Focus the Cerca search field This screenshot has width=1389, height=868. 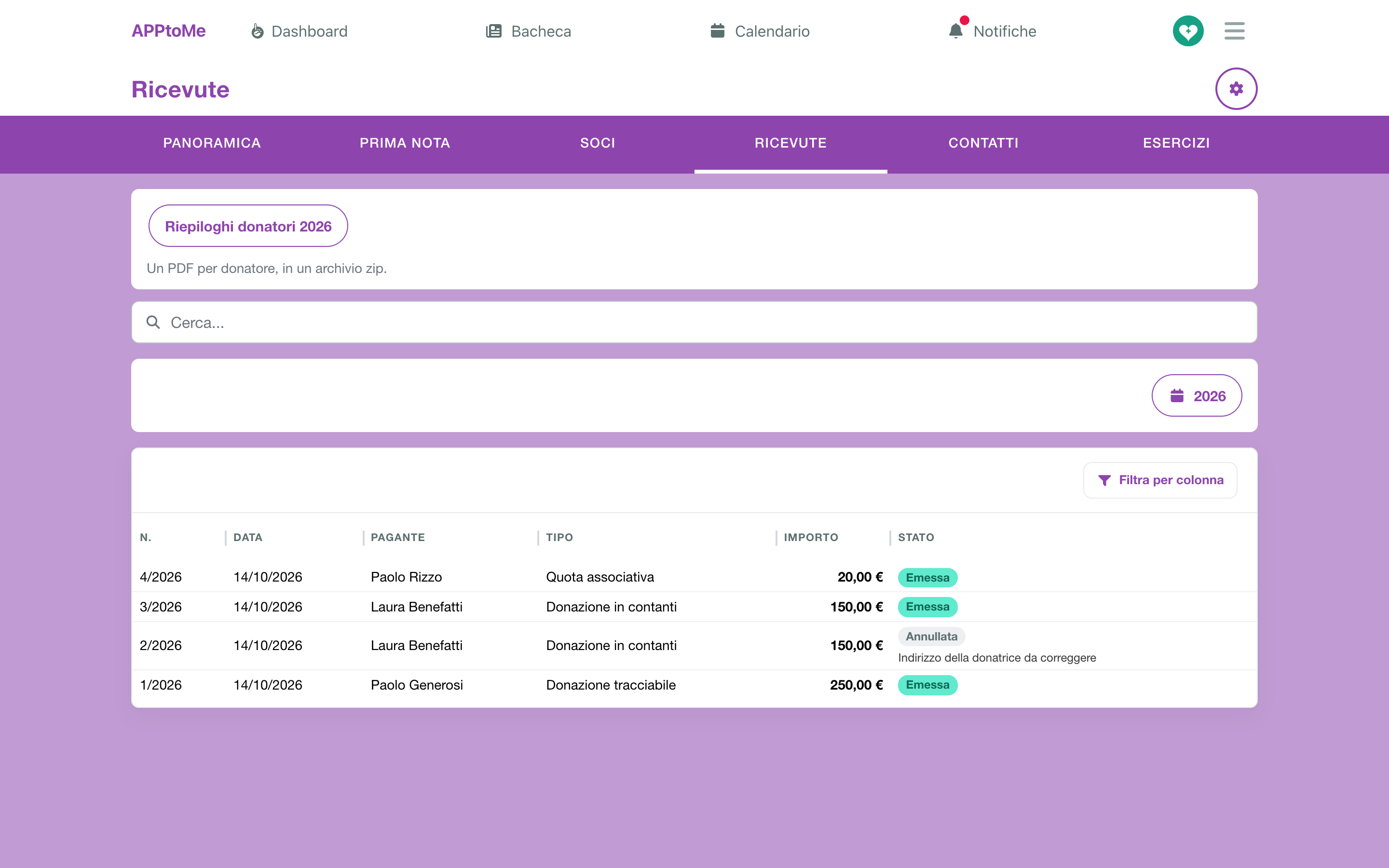[694, 322]
